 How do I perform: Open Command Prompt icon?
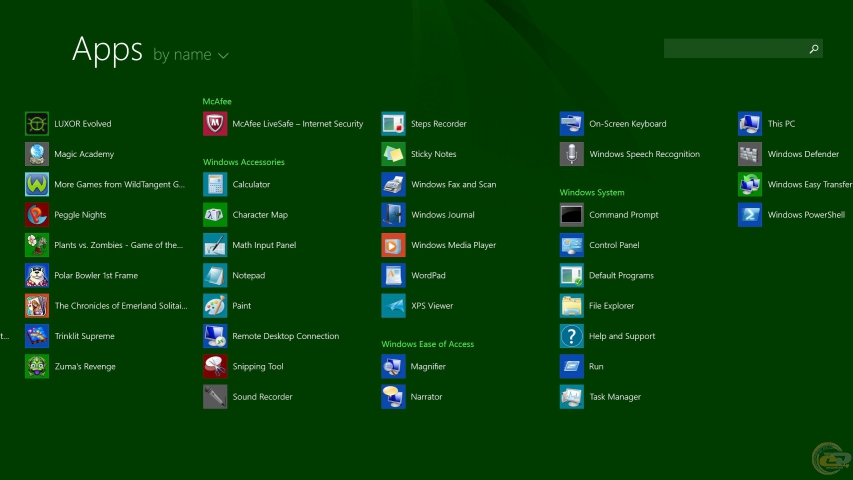572,215
